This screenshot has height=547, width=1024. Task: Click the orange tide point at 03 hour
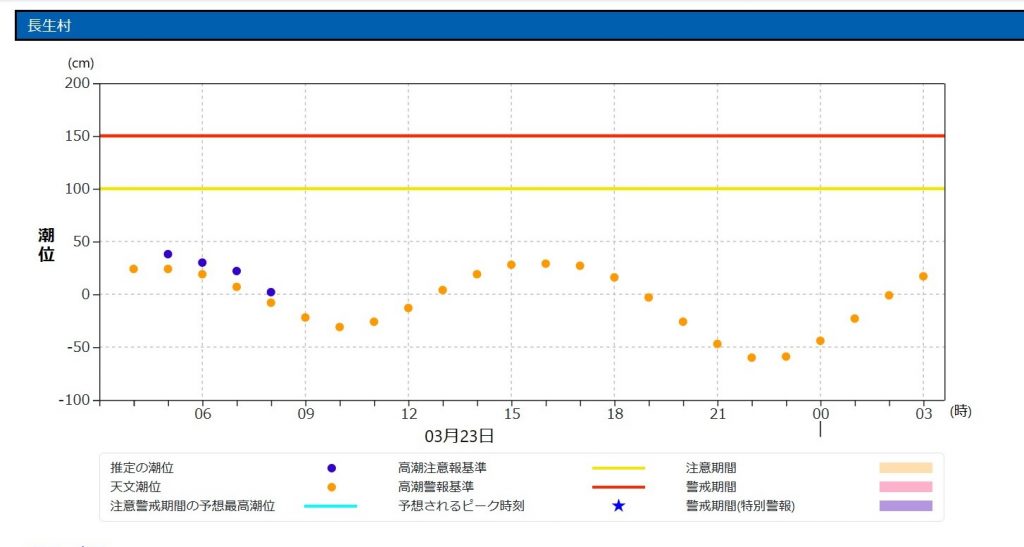(x=923, y=276)
